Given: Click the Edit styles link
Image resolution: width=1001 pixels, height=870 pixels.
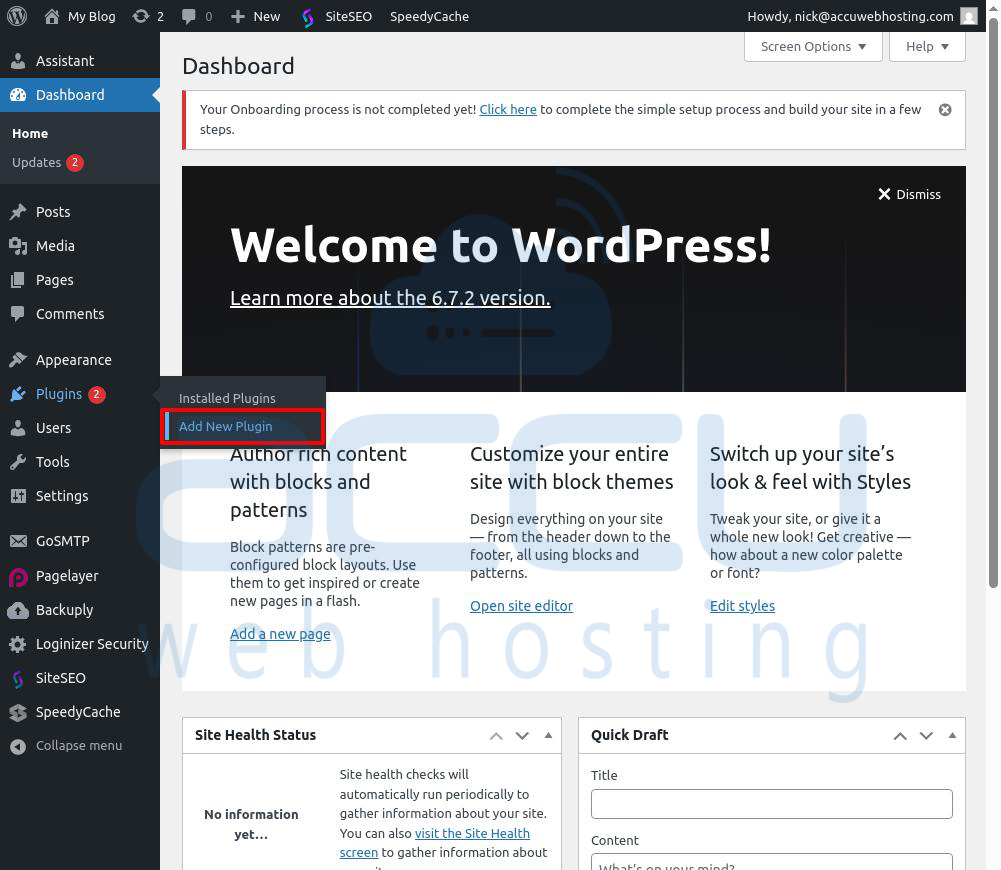Looking at the screenshot, I should point(742,606).
